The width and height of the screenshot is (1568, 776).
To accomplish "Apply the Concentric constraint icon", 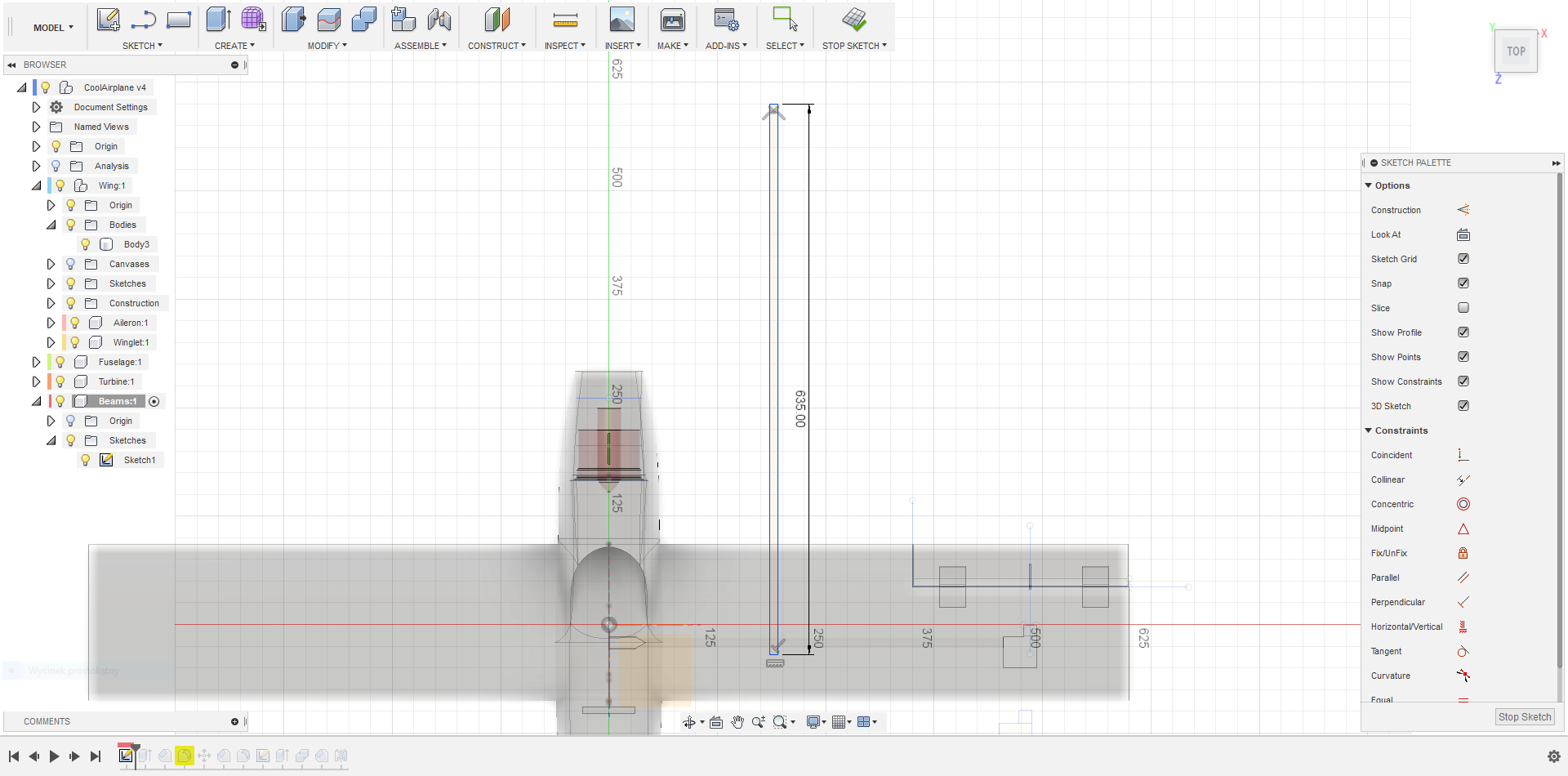I will pyautogui.click(x=1463, y=504).
